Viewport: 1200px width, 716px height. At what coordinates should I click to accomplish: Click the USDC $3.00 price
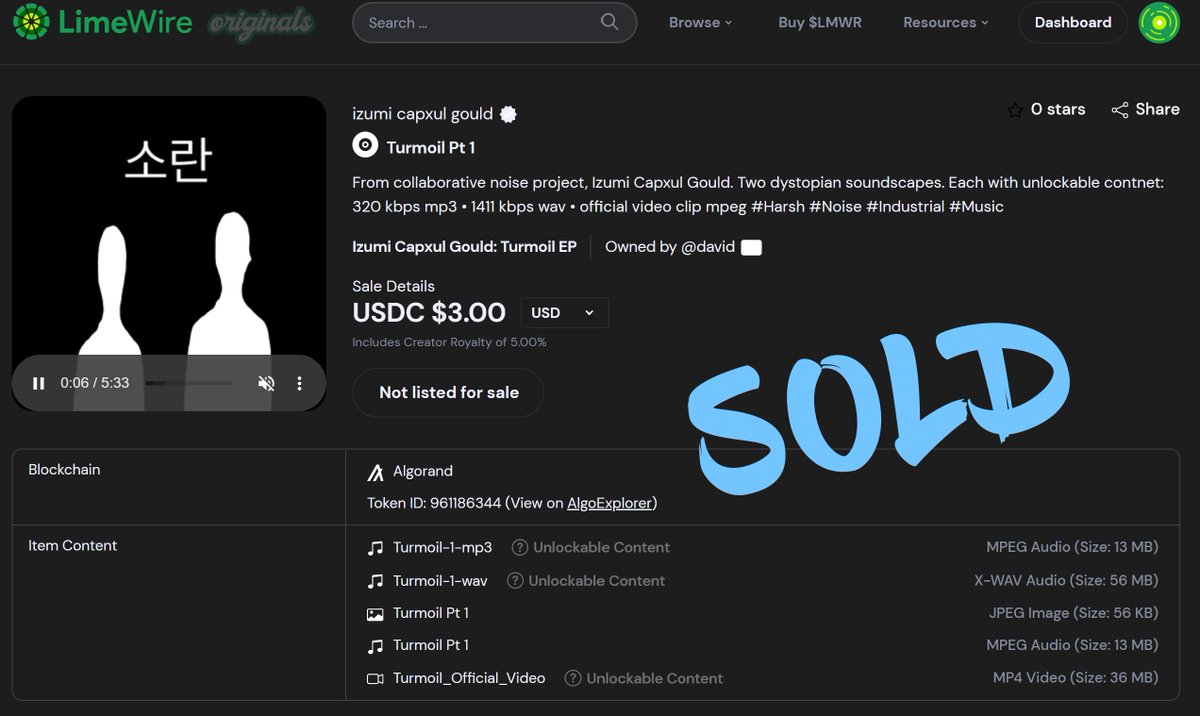pyautogui.click(x=429, y=313)
